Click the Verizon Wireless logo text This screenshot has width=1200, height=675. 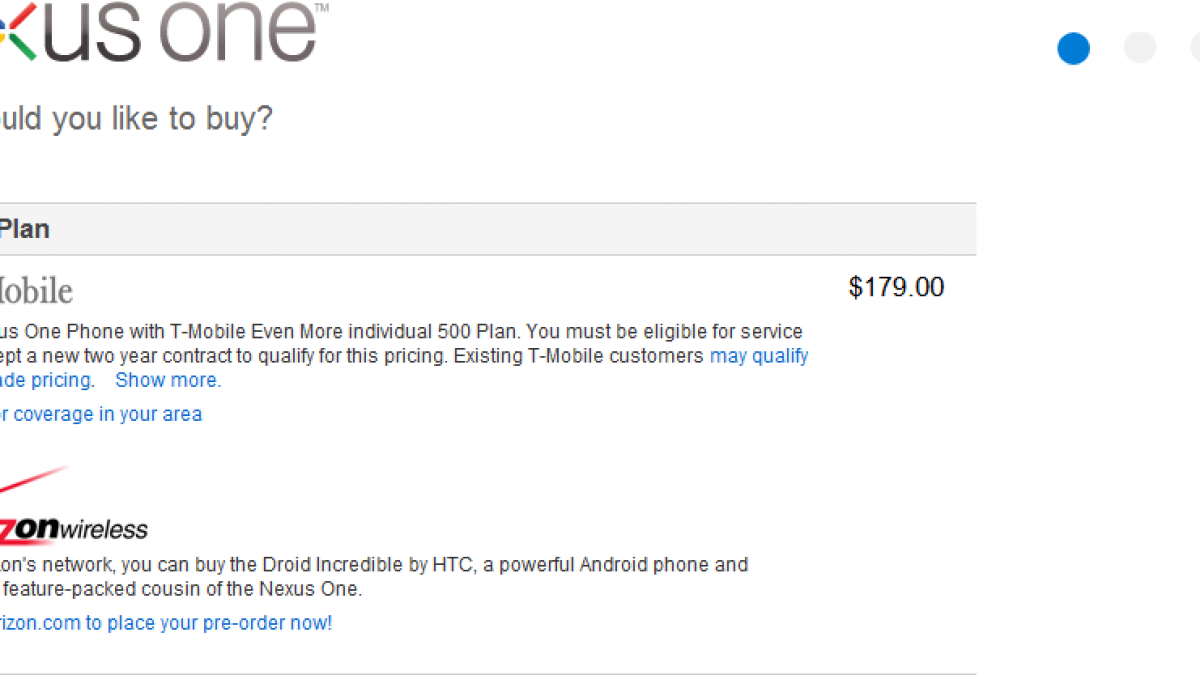[75, 530]
